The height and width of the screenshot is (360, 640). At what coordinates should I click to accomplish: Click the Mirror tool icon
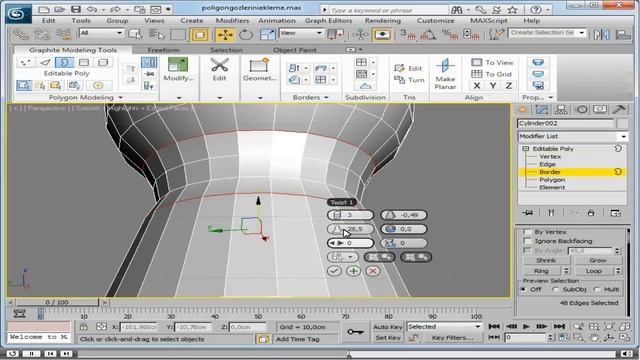[602, 35]
